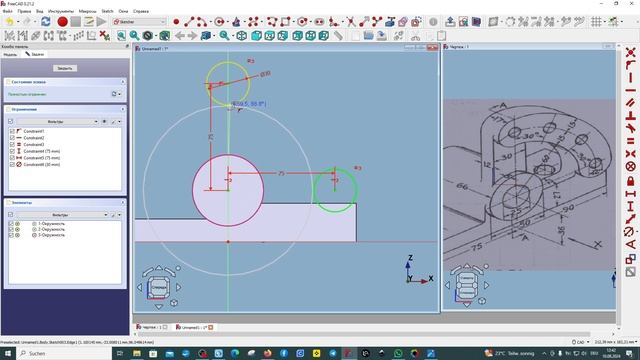Click the red macro record button

pos(62,22)
